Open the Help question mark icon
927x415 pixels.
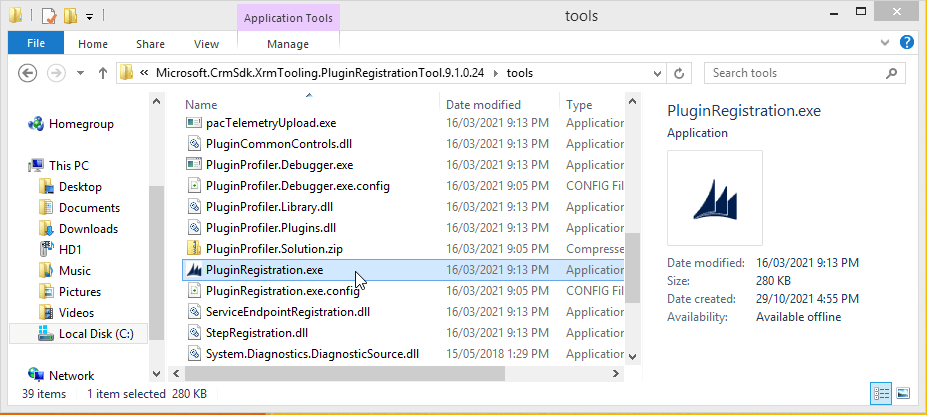(906, 43)
